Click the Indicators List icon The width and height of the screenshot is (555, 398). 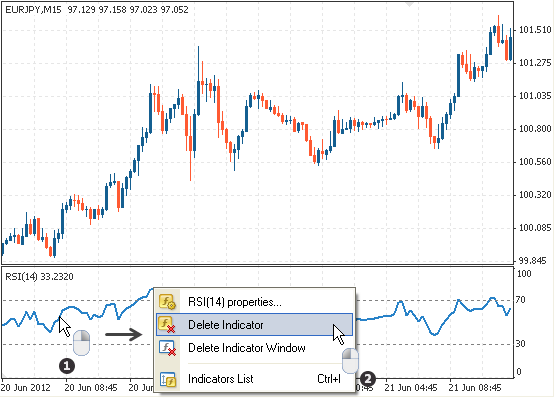pyautogui.click(x=167, y=379)
